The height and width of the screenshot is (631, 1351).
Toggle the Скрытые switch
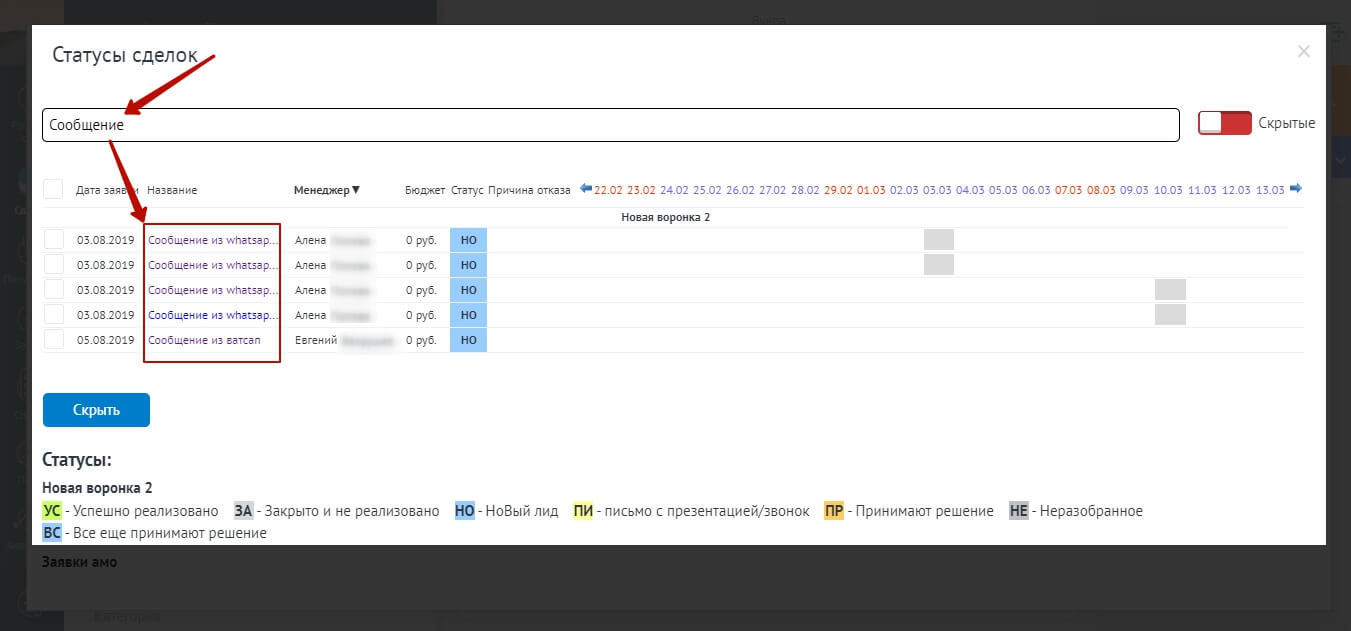[1225, 123]
